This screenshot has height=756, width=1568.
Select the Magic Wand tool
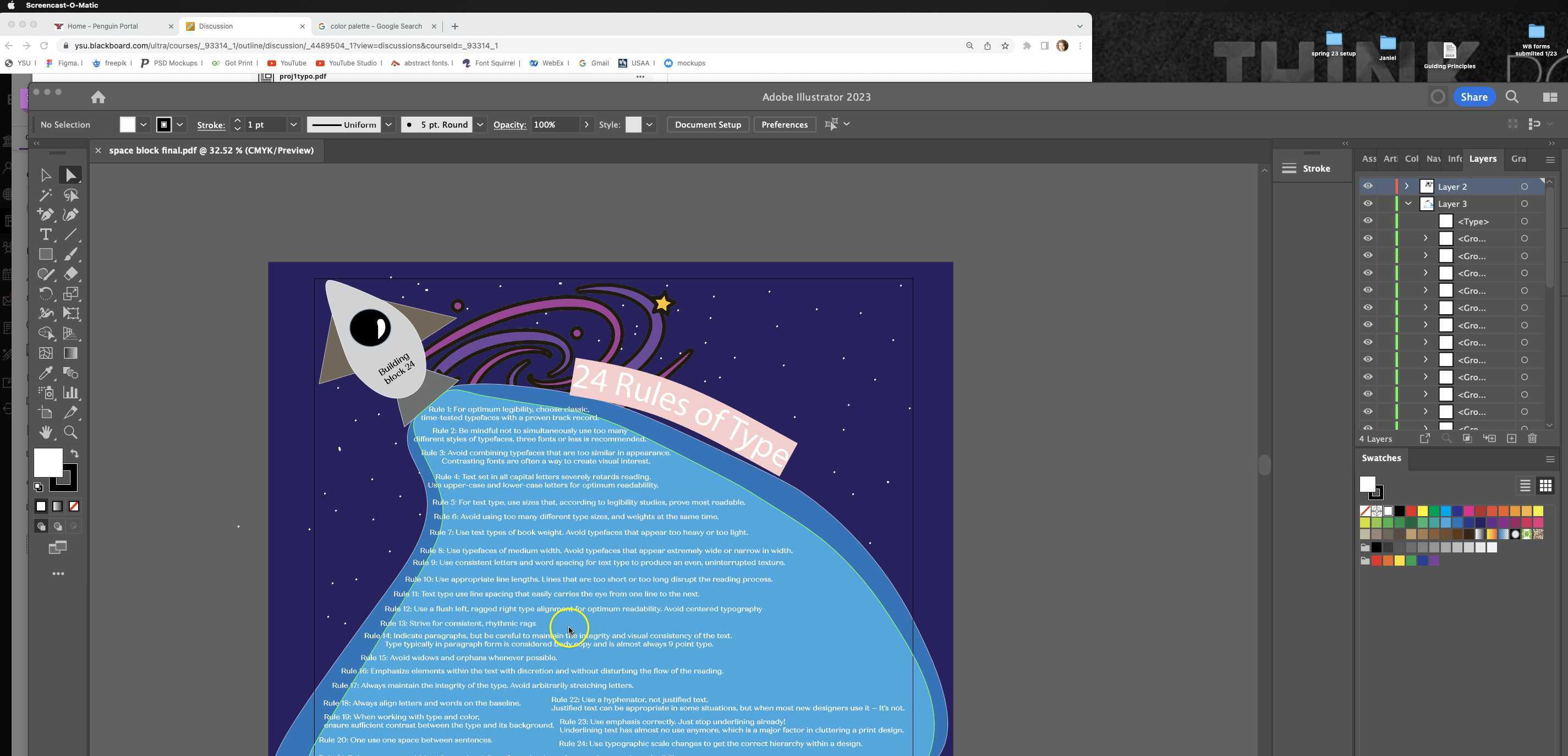[46, 195]
